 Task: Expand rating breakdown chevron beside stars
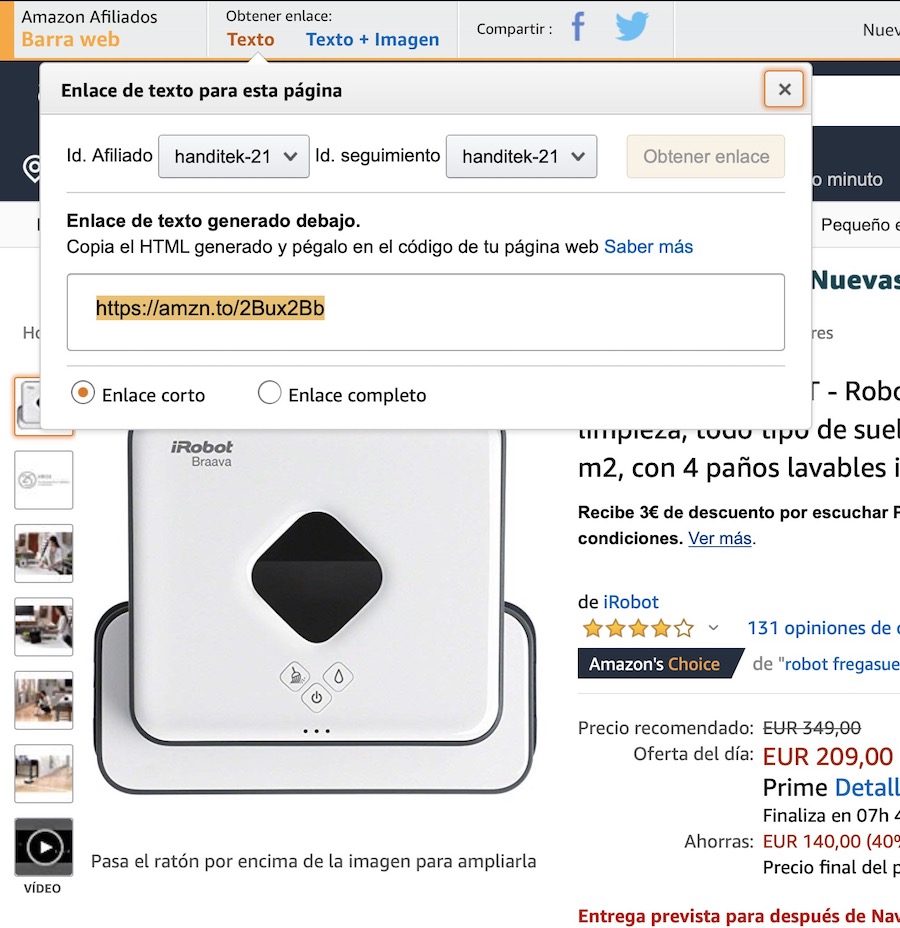tap(714, 628)
